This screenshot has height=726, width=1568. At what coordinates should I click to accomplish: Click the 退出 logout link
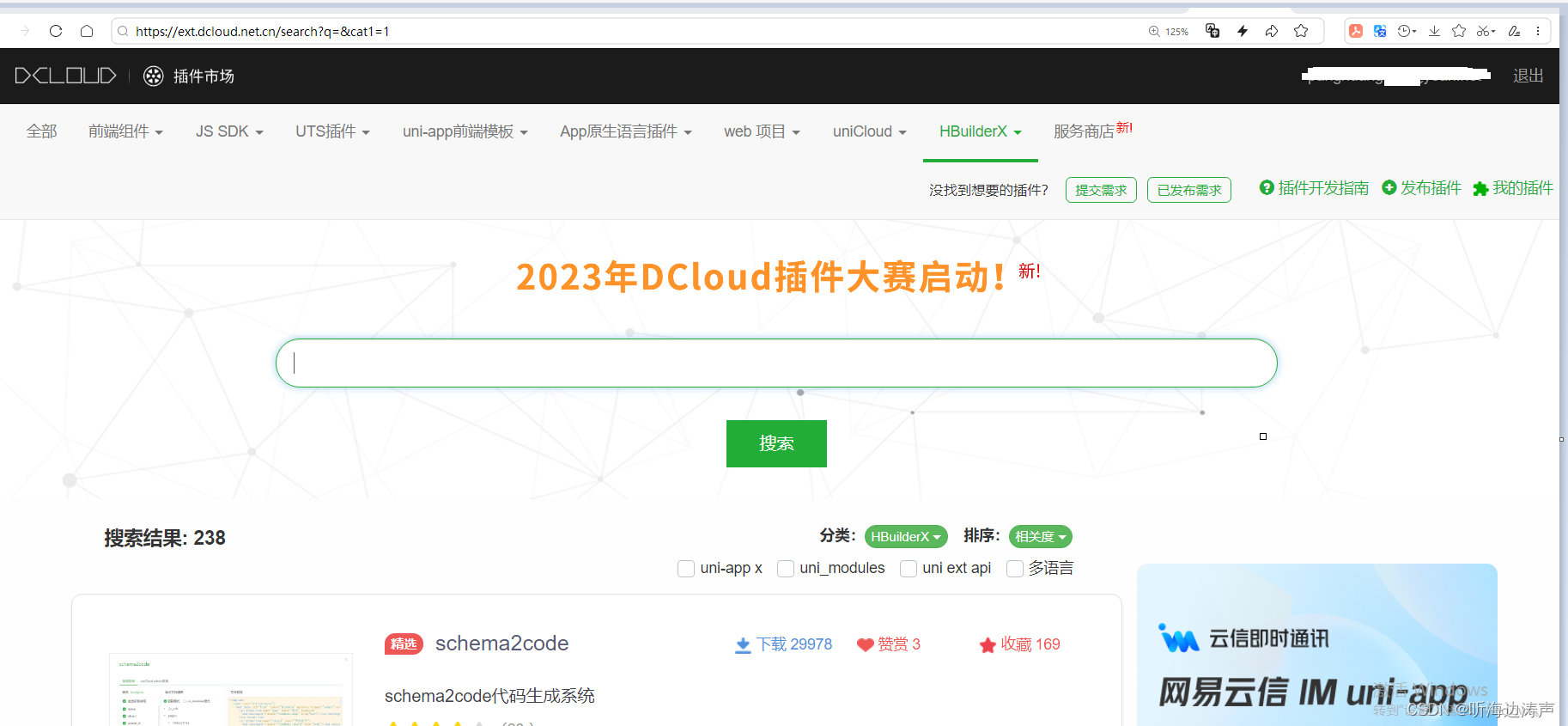tap(1528, 76)
